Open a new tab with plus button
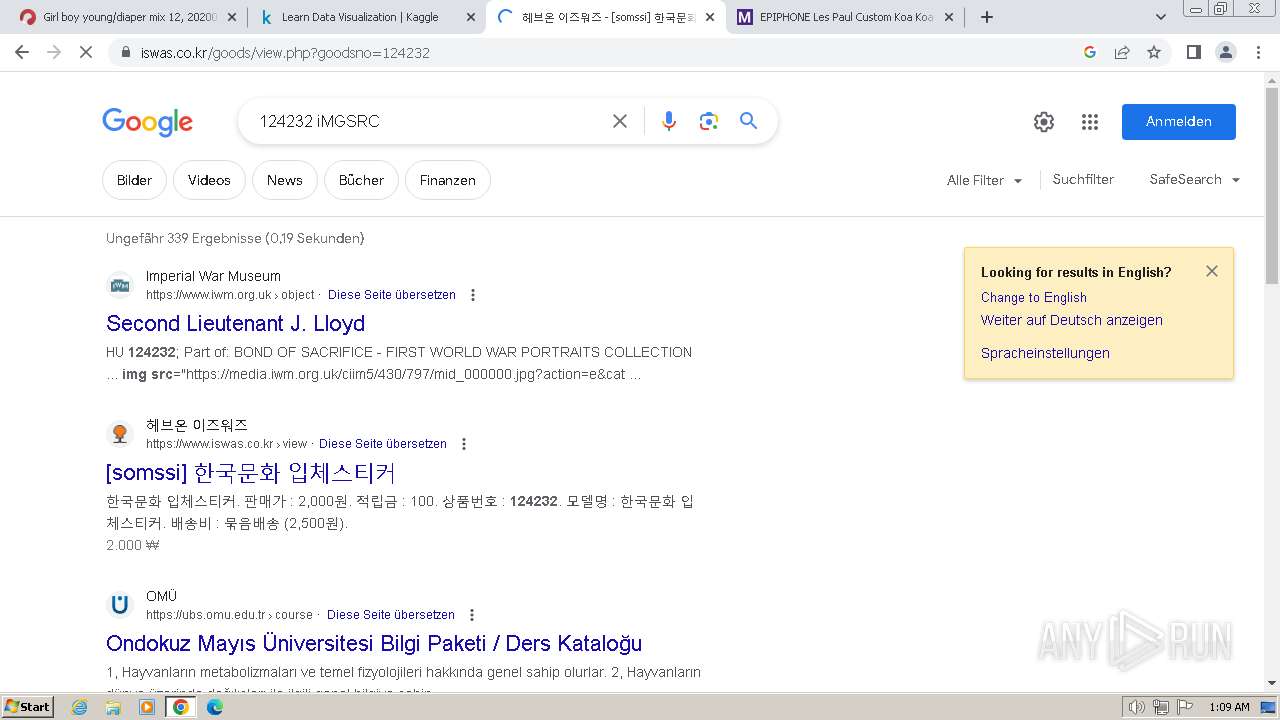 click(x=987, y=17)
